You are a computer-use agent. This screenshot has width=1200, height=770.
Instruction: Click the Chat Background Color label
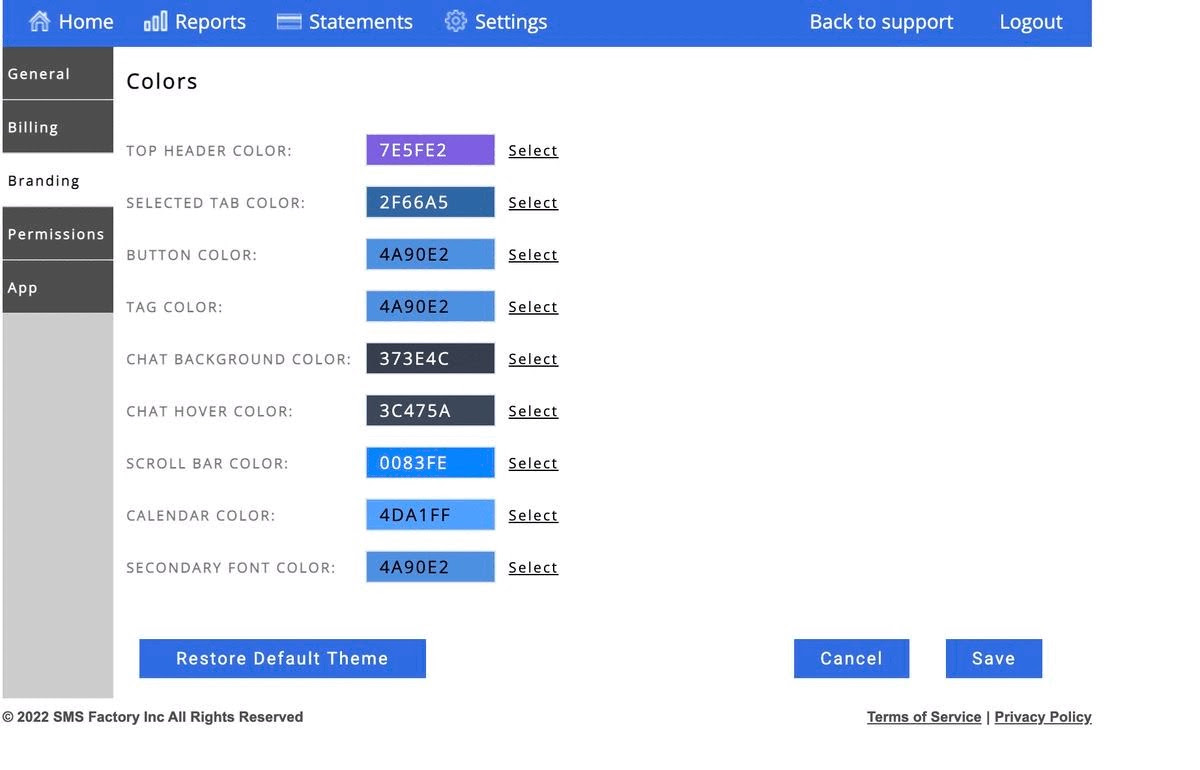click(239, 359)
